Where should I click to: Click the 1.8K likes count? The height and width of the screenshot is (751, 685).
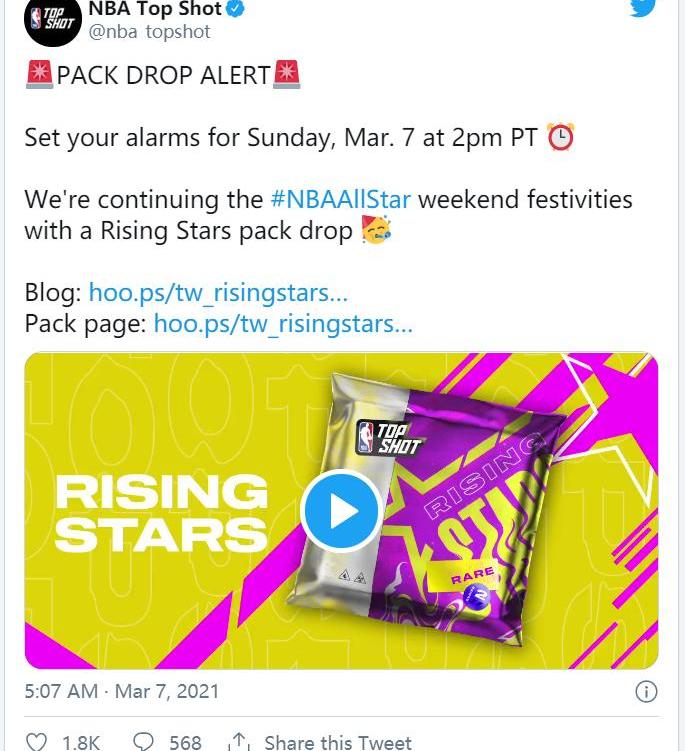[81, 742]
